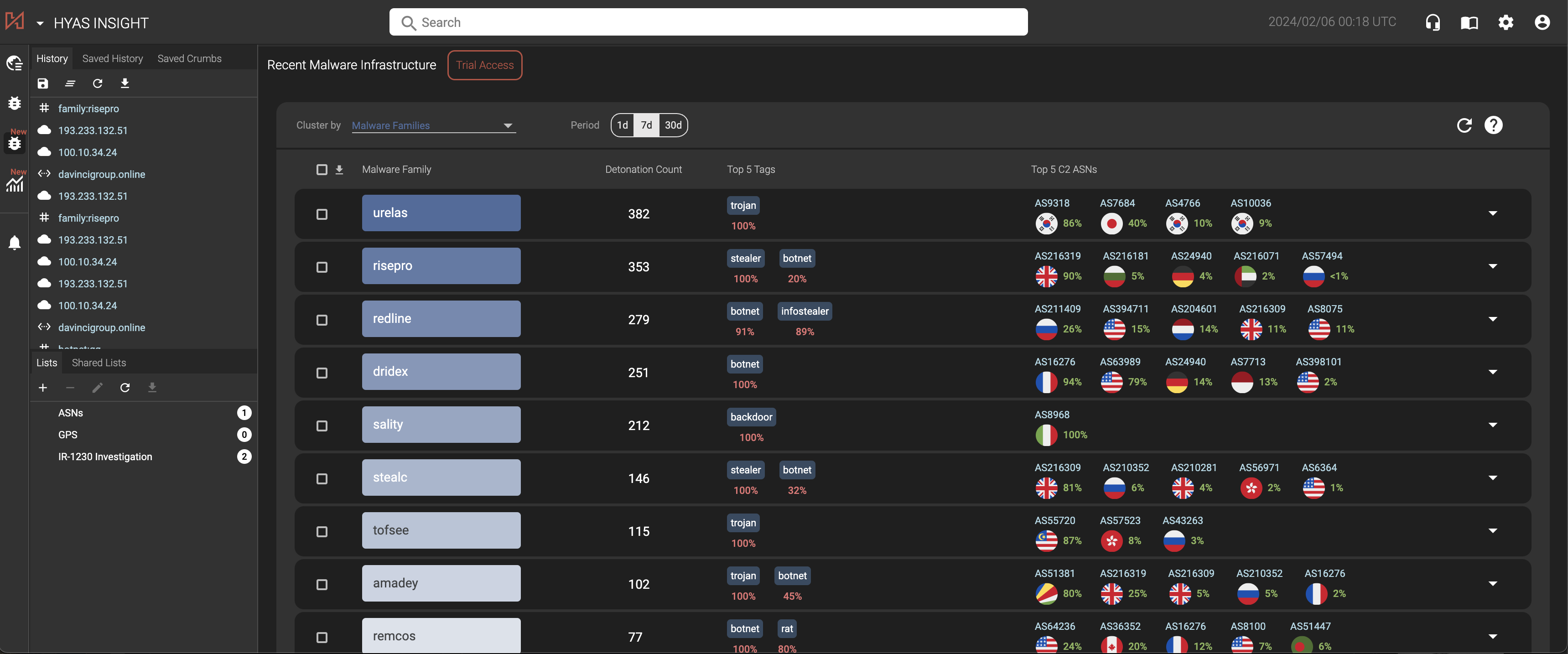Switch to the Shared Lists tab
1568x654 pixels.
pos(99,362)
